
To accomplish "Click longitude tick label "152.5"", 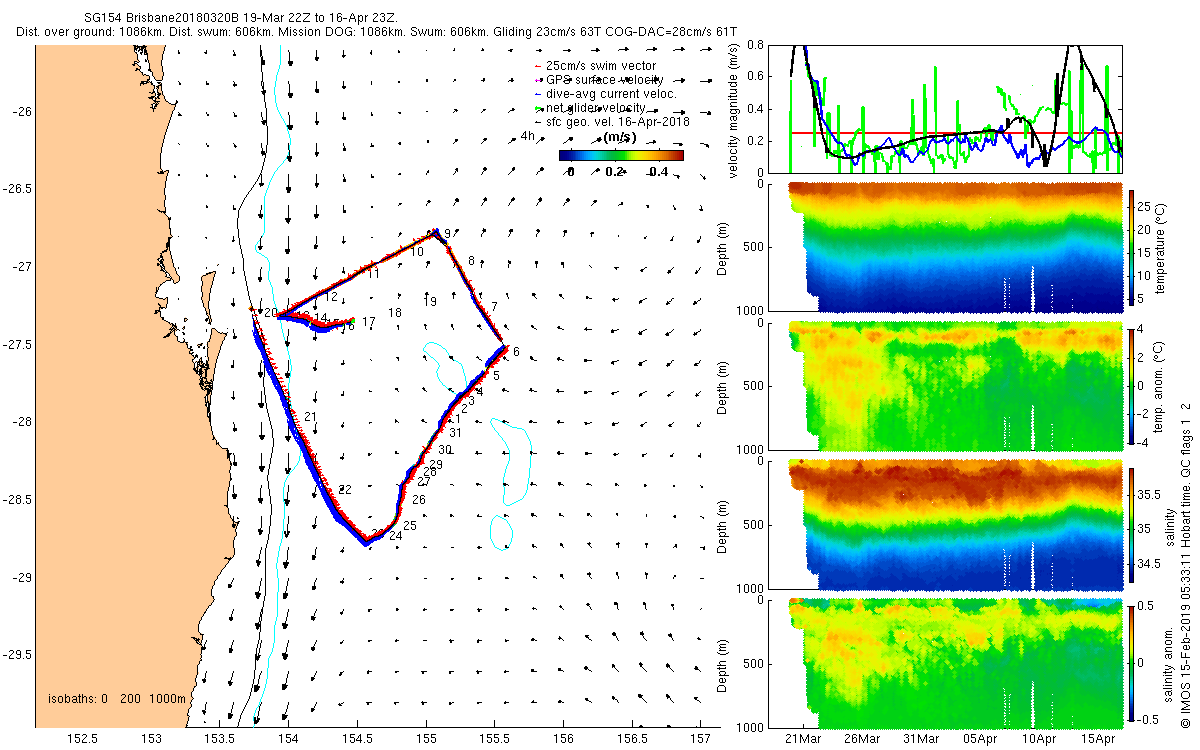I will coord(82,740).
